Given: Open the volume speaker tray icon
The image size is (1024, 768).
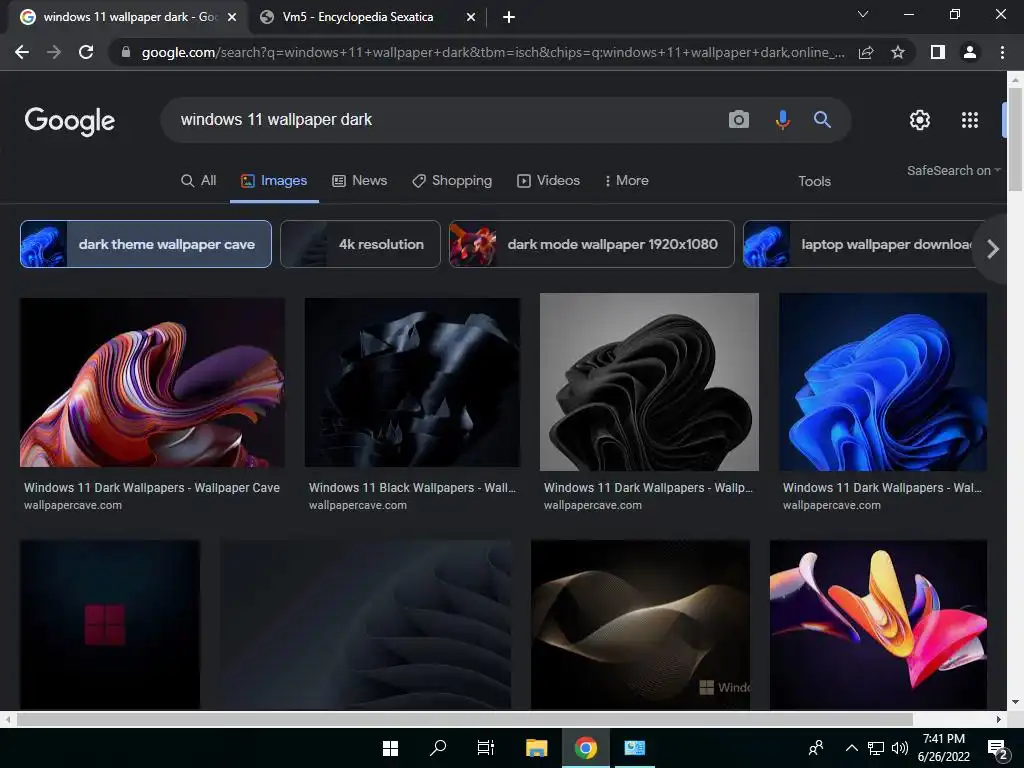Looking at the screenshot, I should [x=900, y=748].
